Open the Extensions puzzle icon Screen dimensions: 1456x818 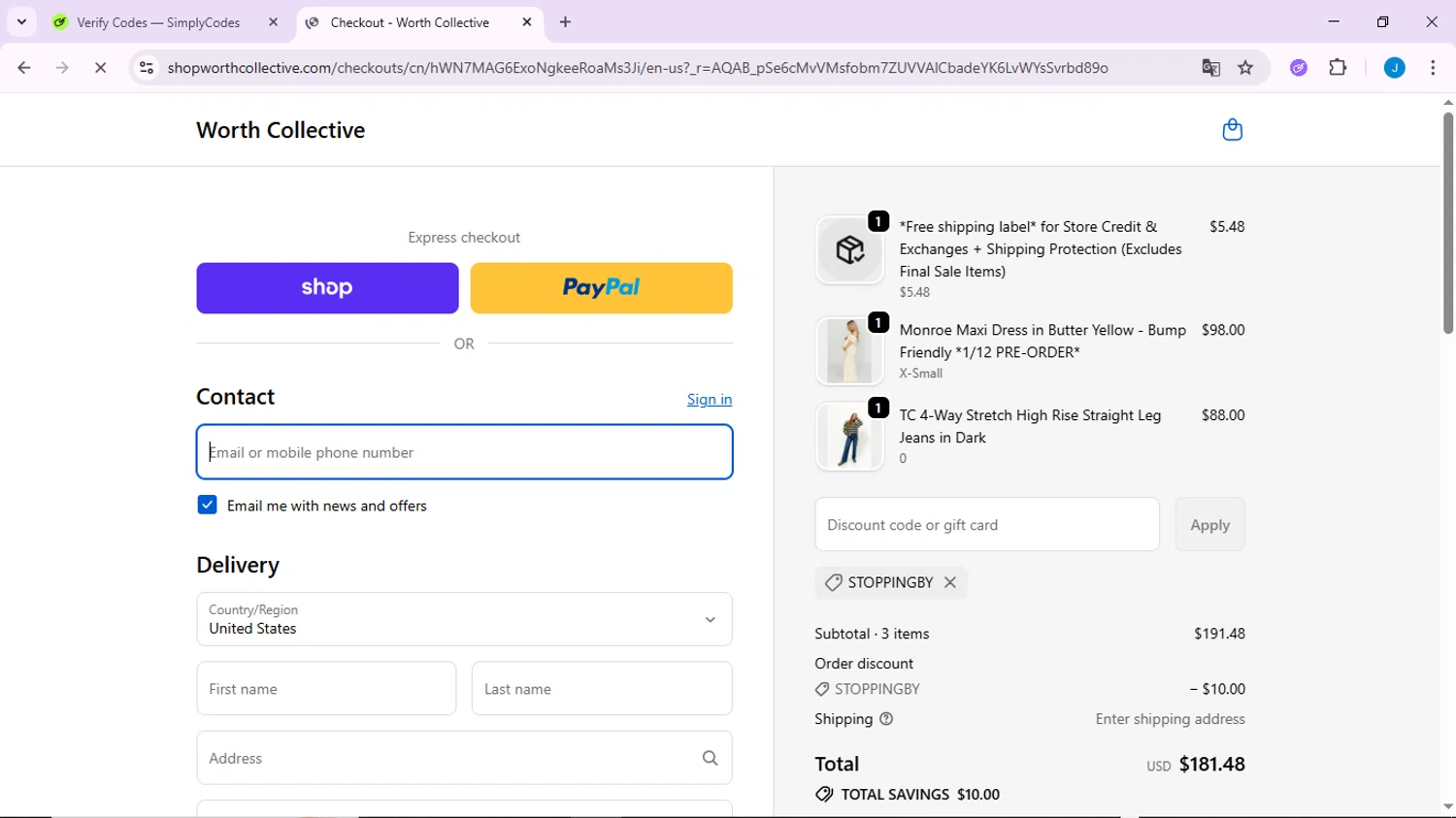click(x=1338, y=68)
